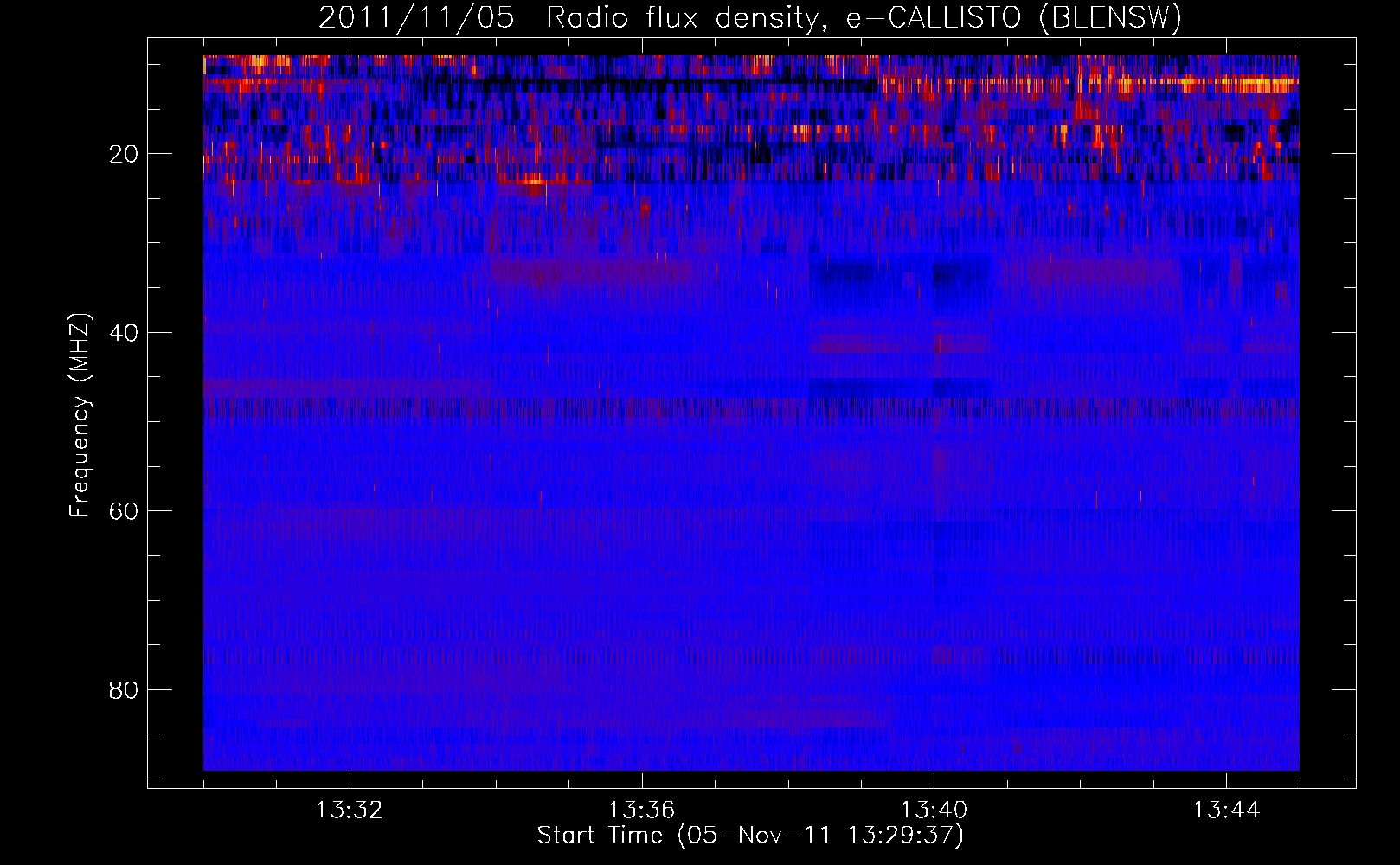
Task: Click the 'Start Time (05-Nov-11 13:29:37)' label
Action: 750,836
